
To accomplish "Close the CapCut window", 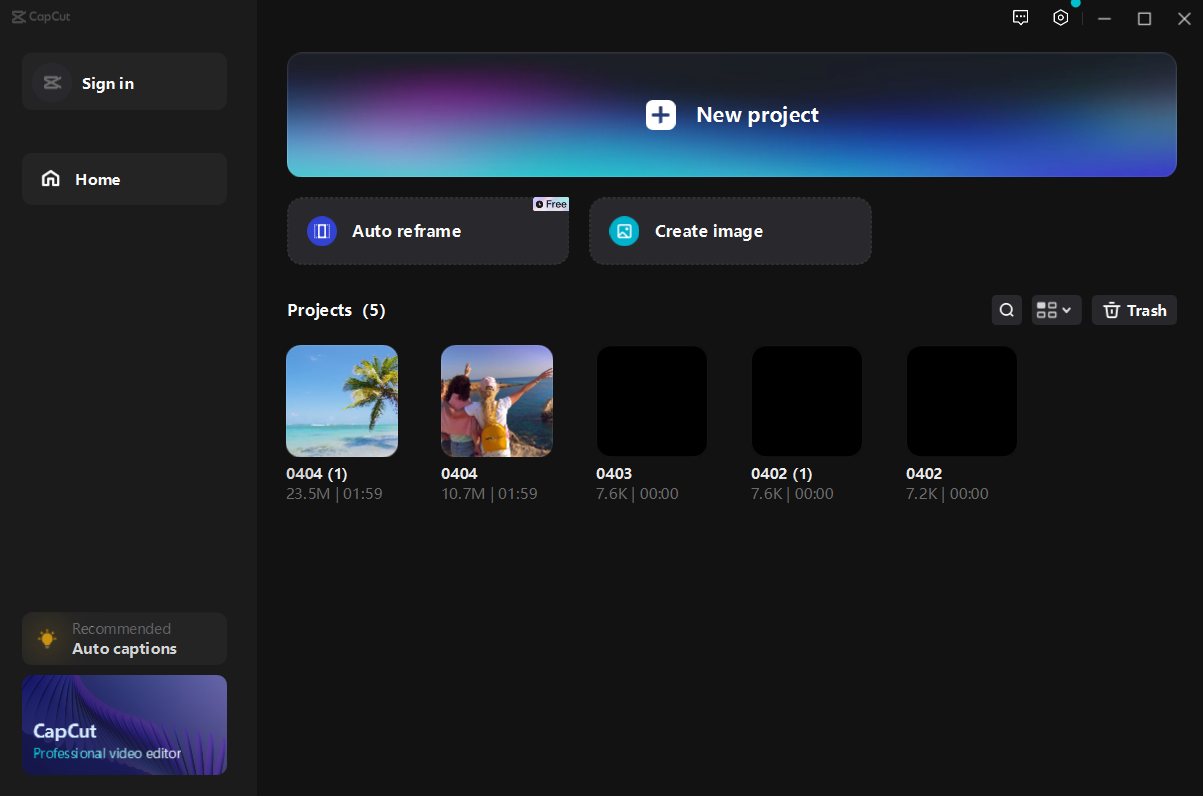I will pos(1185,18).
